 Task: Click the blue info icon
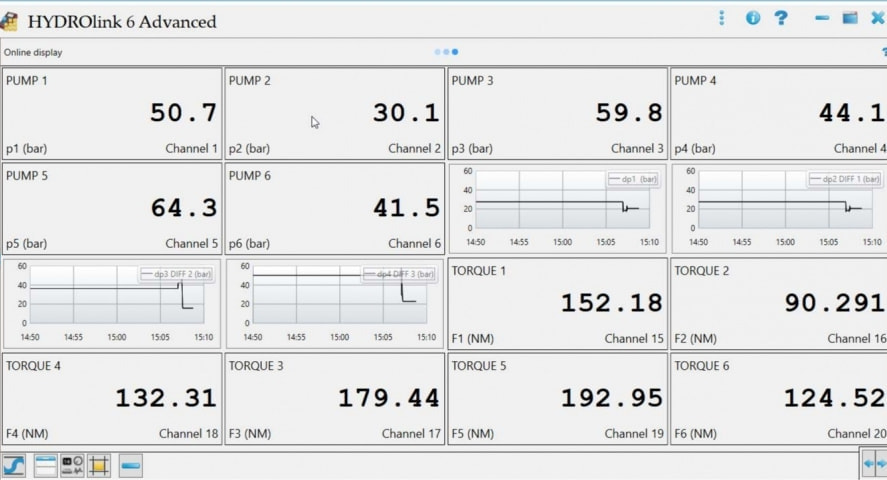pos(753,18)
